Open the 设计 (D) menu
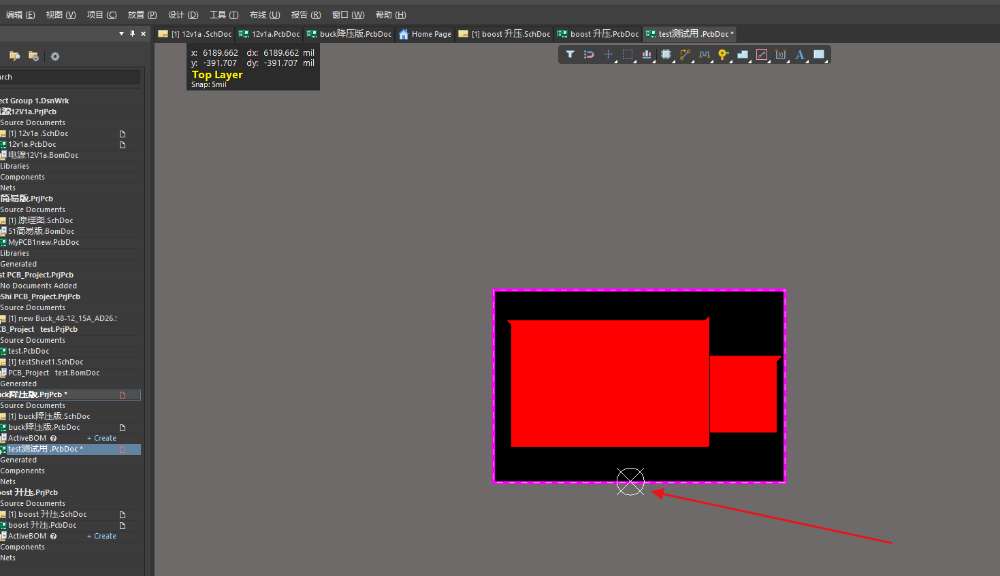The image size is (1000, 576). pos(183,15)
